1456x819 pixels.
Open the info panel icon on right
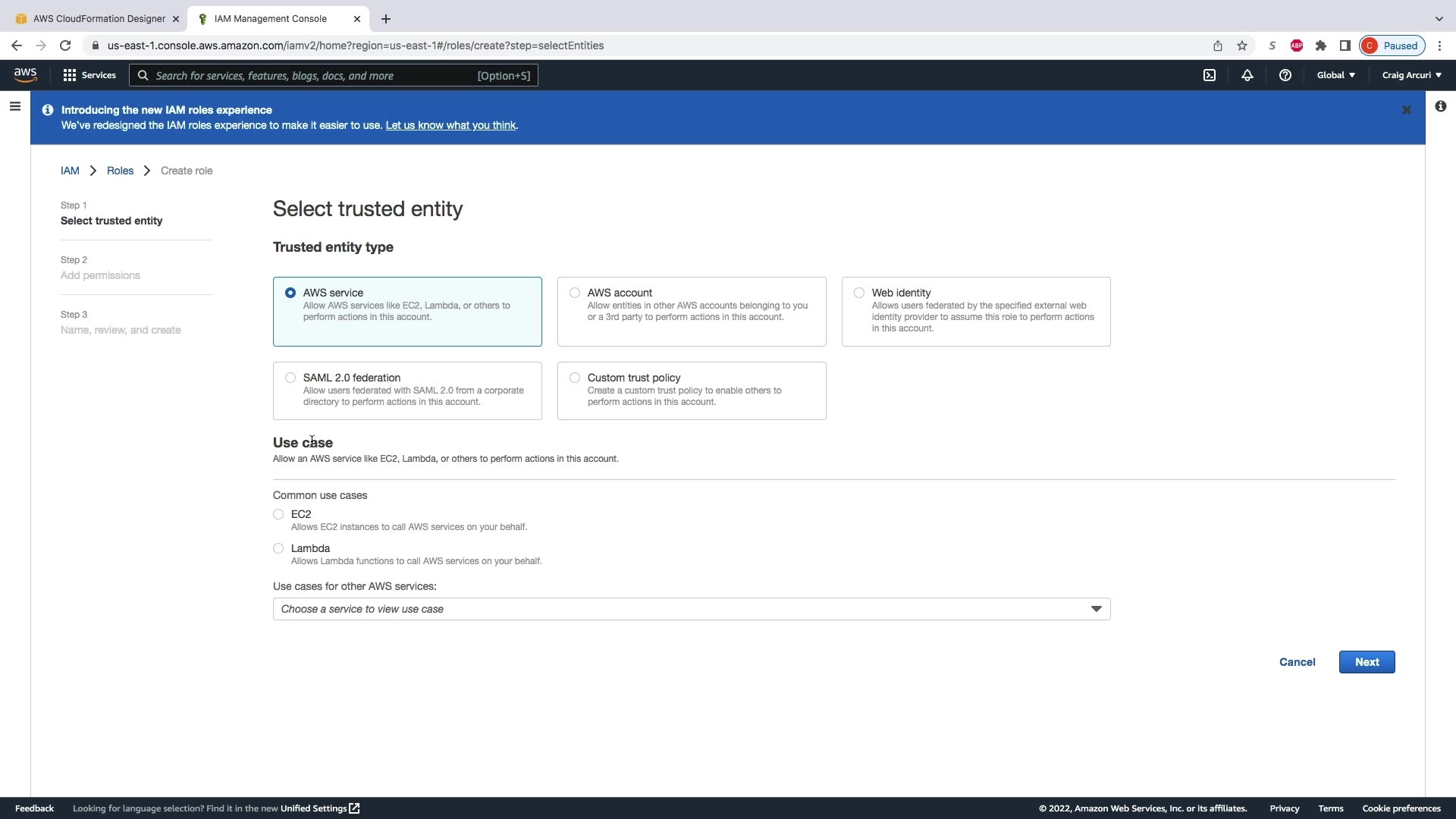(x=1440, y=107)
